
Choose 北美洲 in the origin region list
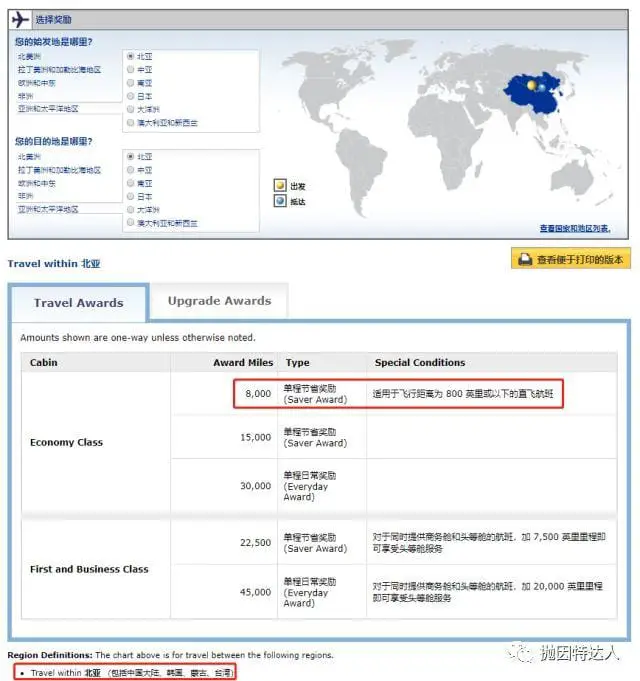tap(30, 56)
